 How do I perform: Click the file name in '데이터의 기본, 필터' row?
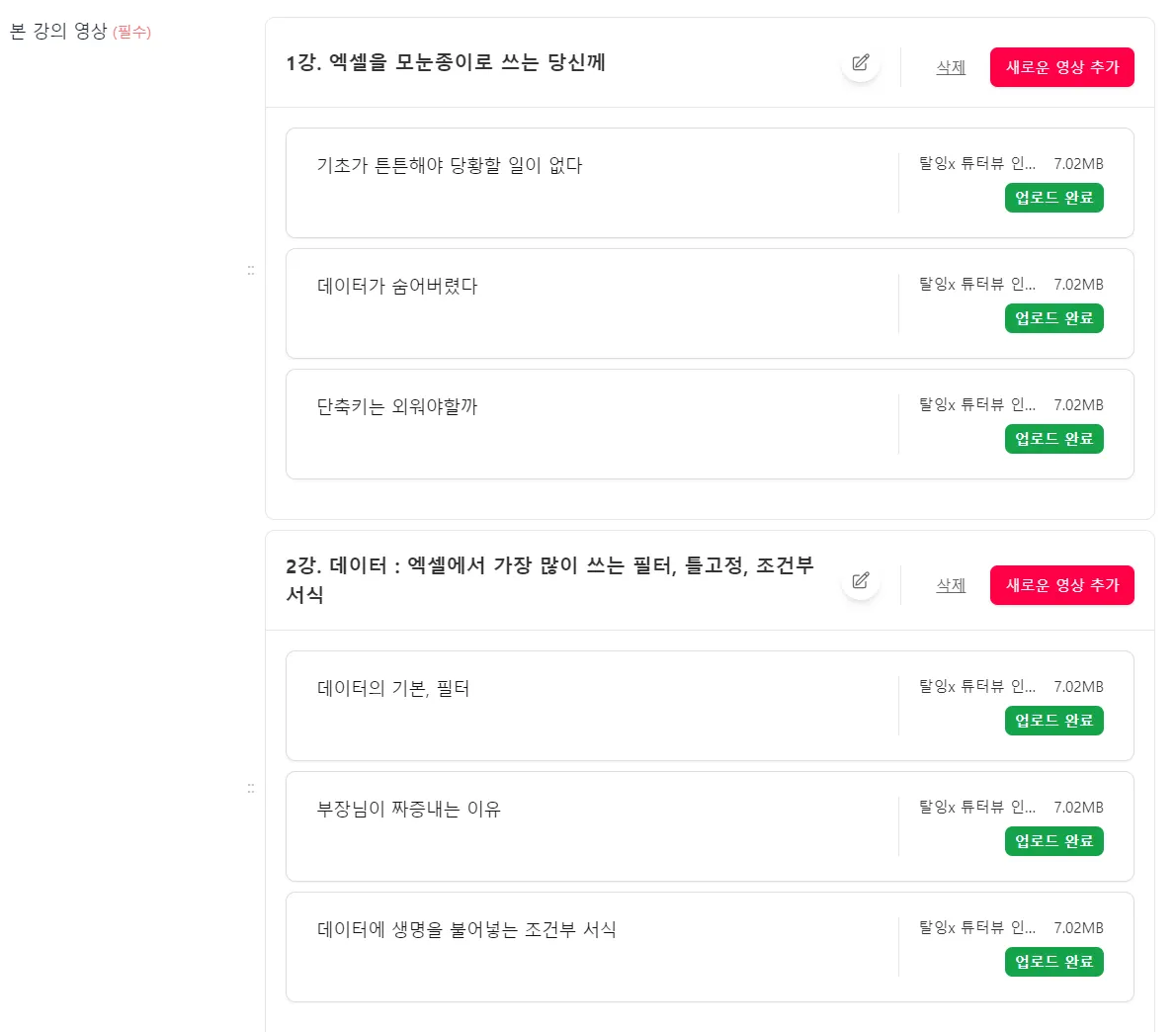(977, 686)
